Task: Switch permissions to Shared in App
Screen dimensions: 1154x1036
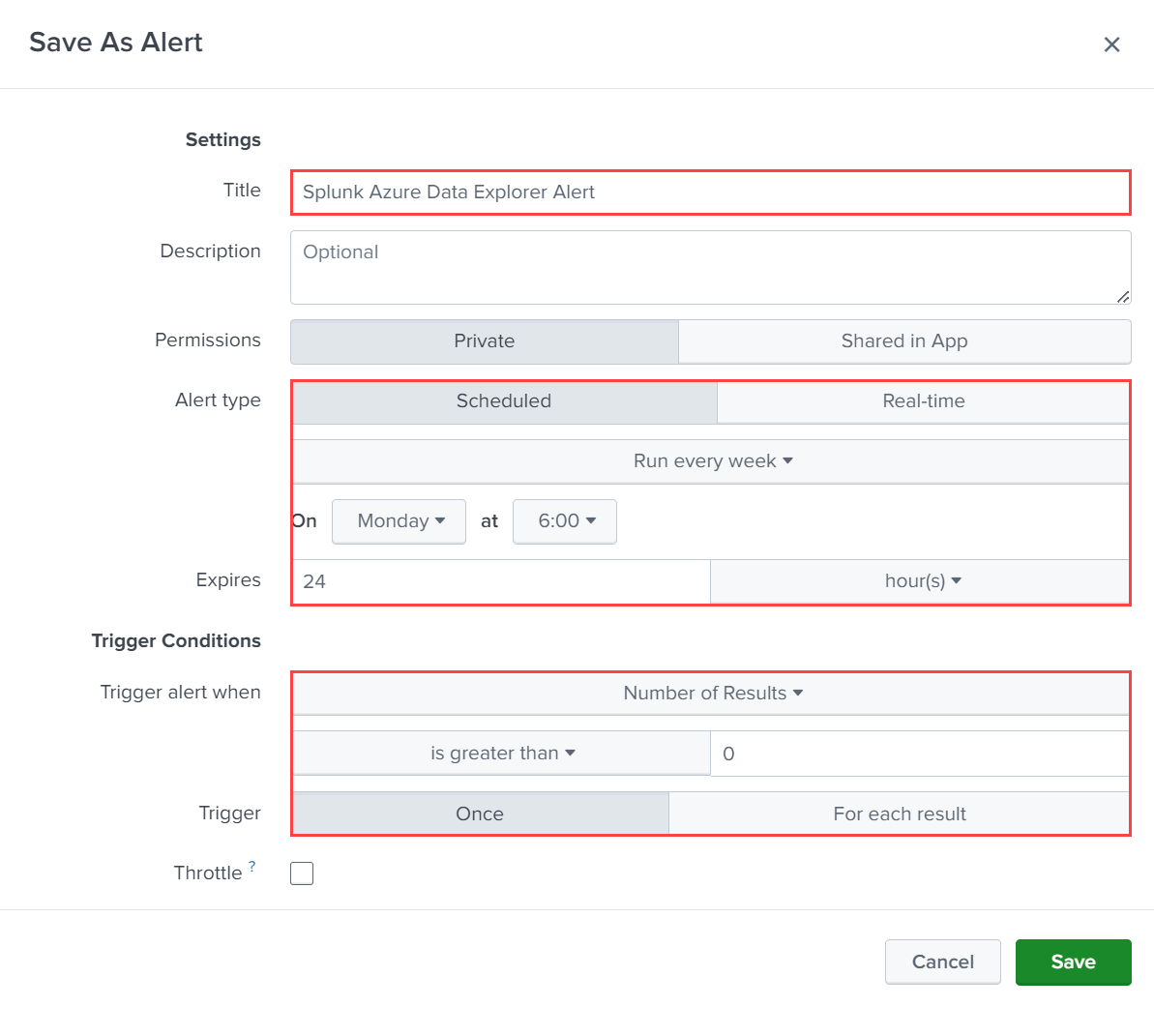Action: (x=903, y=341)
